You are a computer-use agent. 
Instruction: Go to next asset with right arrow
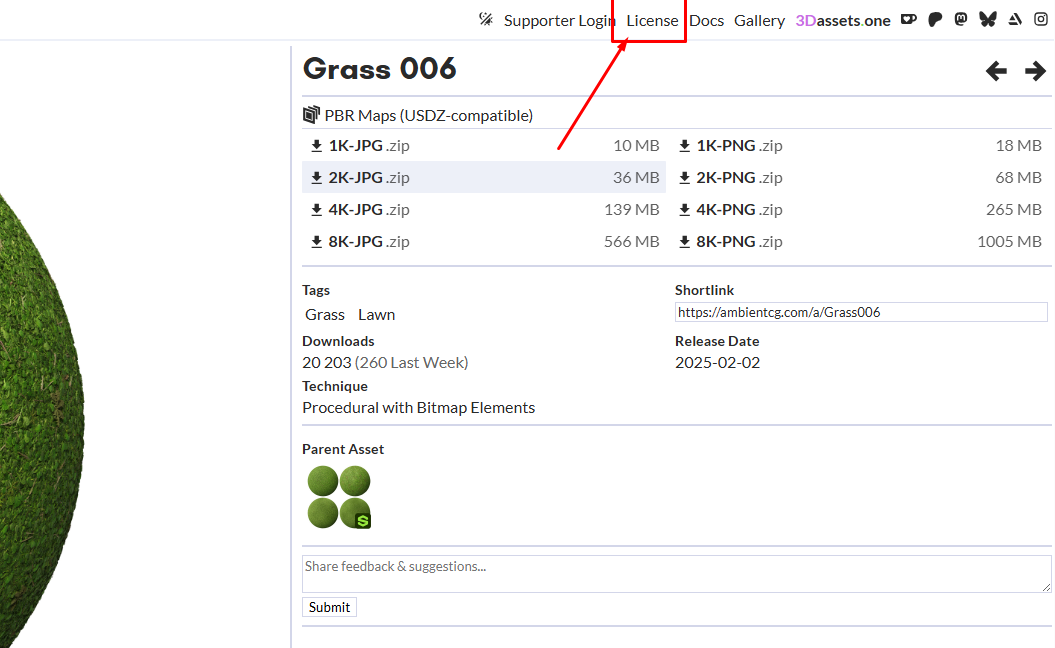pyautogui.click(x=1035, y=71)
